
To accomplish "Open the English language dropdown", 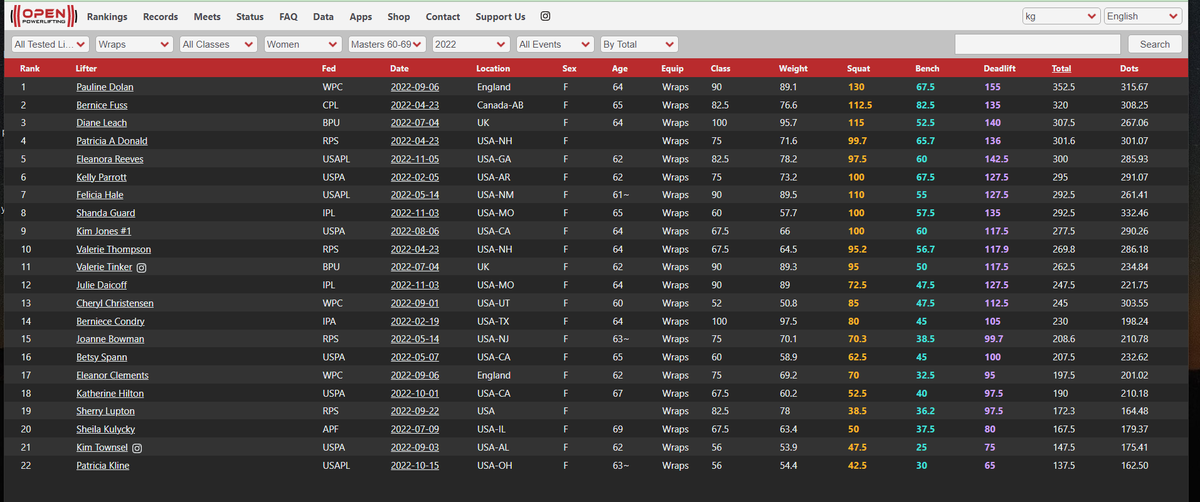I will click(x=1143, y=16).
